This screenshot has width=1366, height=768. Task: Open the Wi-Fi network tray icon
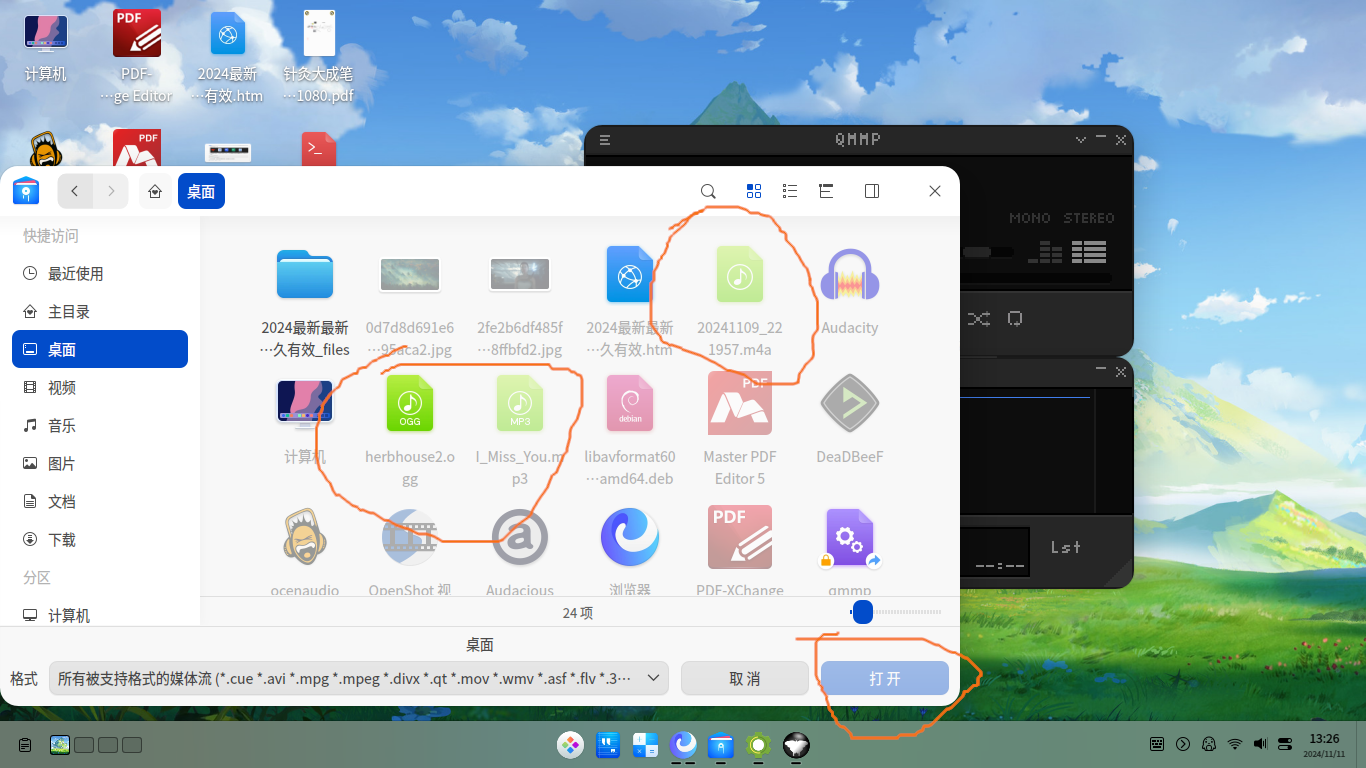click(1235, 744)
